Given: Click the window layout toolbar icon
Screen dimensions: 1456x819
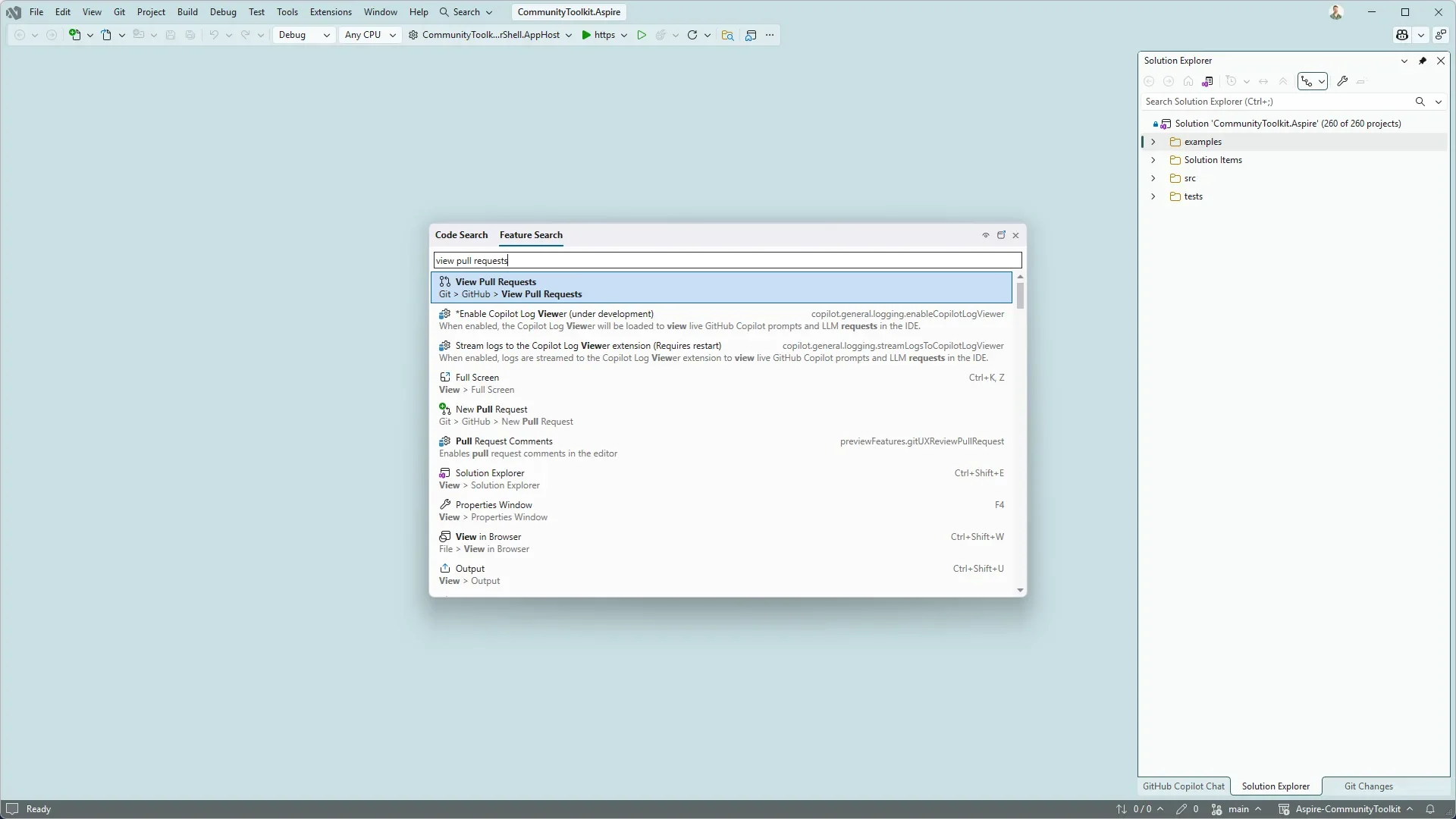Looking at the screenshot, I should point(751,35).
